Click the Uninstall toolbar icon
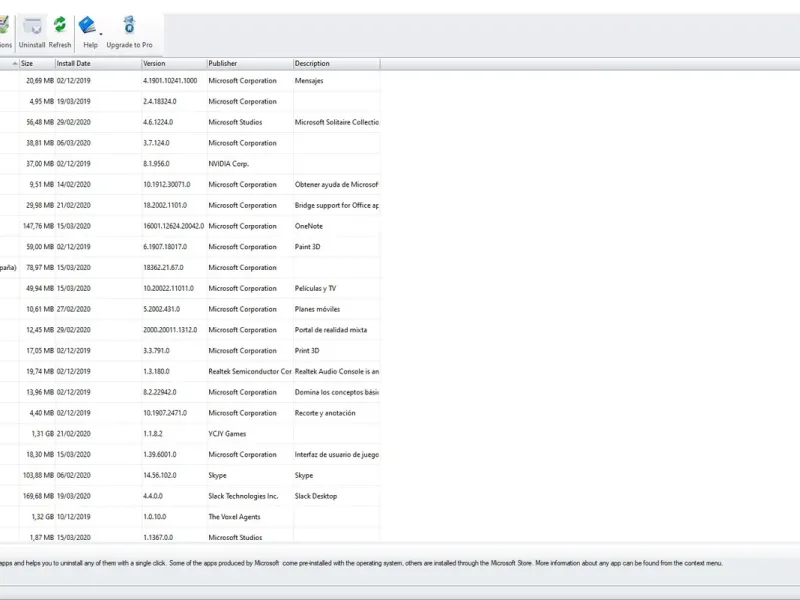The width and height of the screenshot is (800, 600). (32, 33)
